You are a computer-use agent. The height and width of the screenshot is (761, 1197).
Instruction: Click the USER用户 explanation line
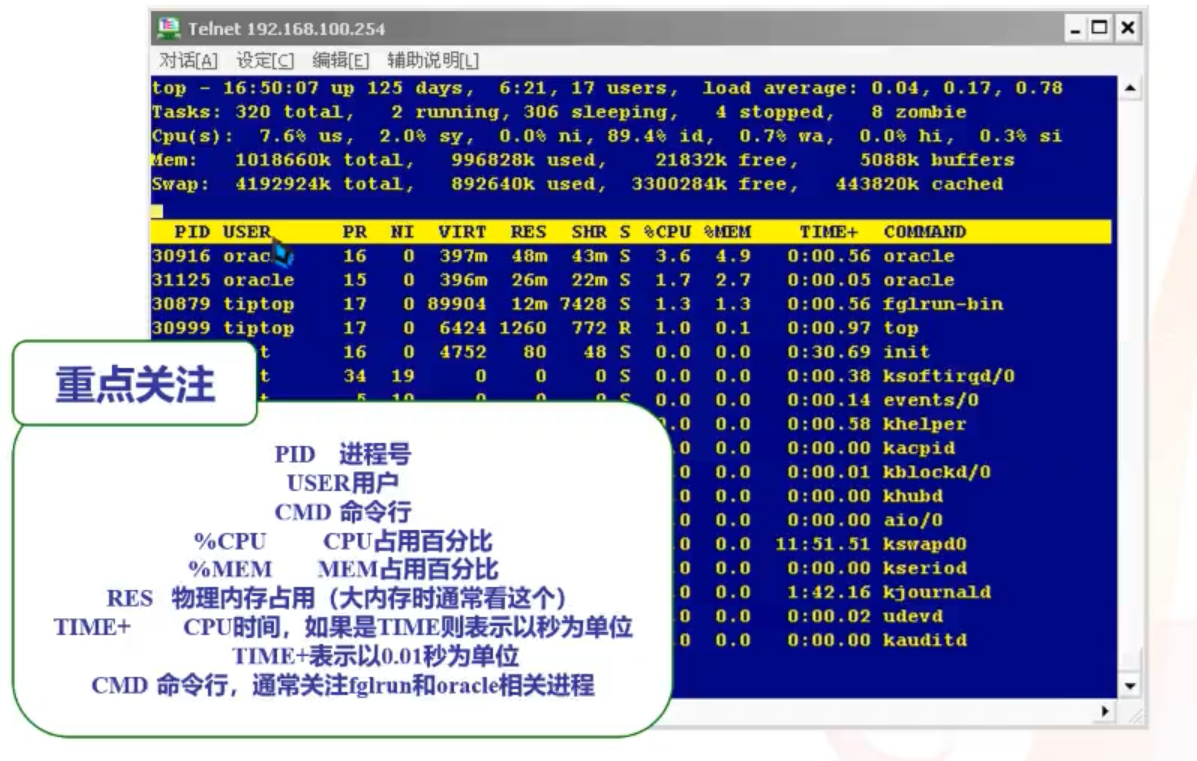coord(343,483)
